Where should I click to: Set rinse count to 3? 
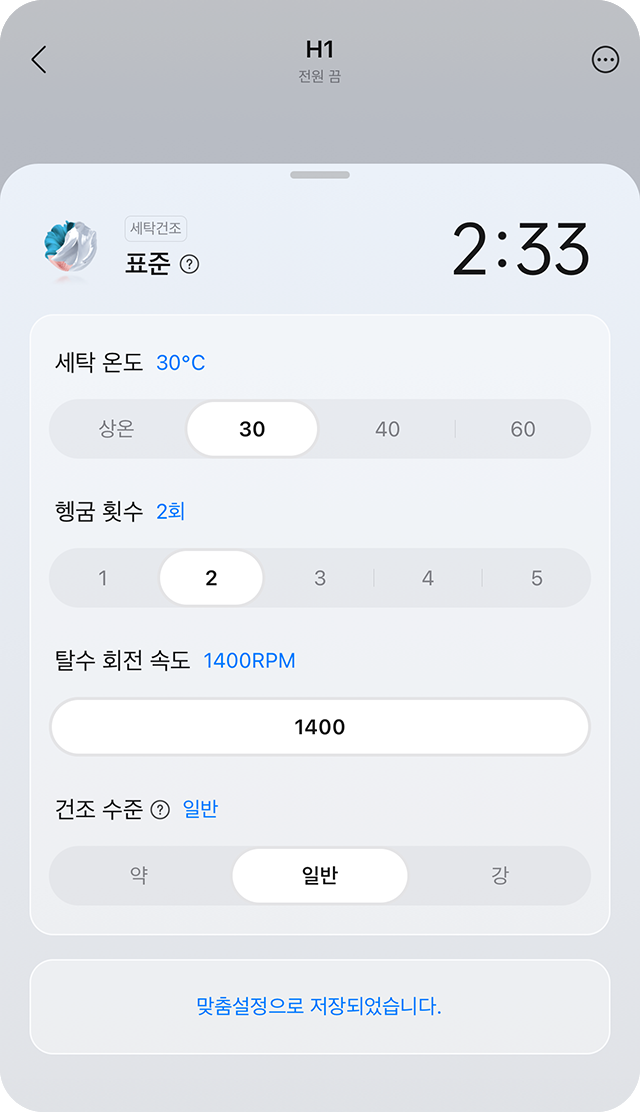(x=320, y=578)
